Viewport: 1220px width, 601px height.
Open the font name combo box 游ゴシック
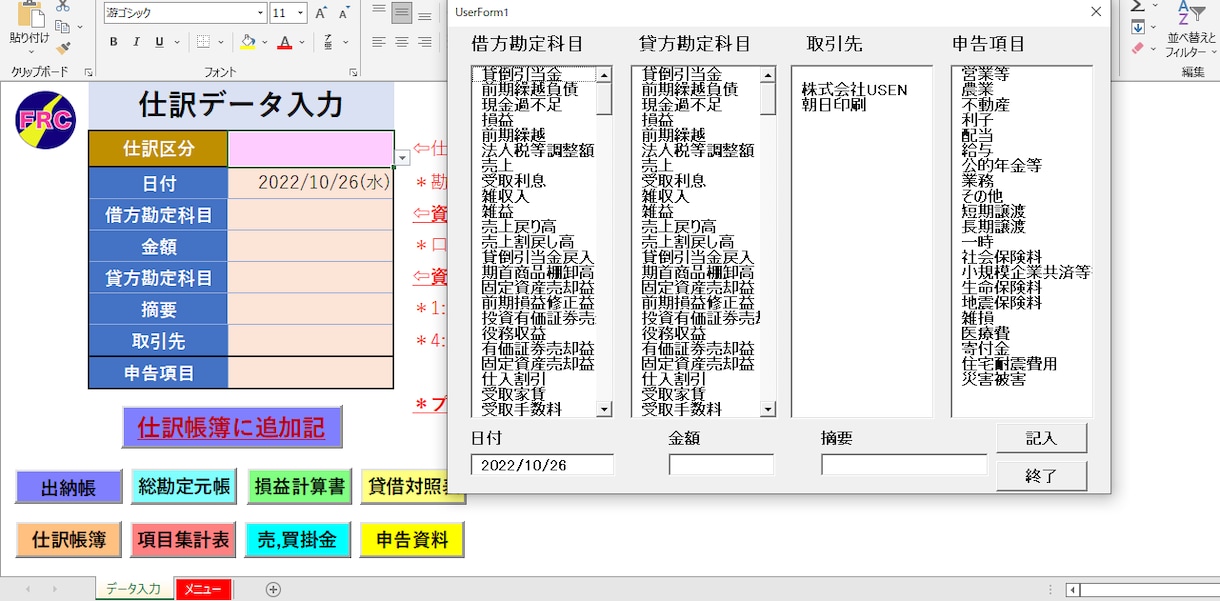click(x=185, y=13)
